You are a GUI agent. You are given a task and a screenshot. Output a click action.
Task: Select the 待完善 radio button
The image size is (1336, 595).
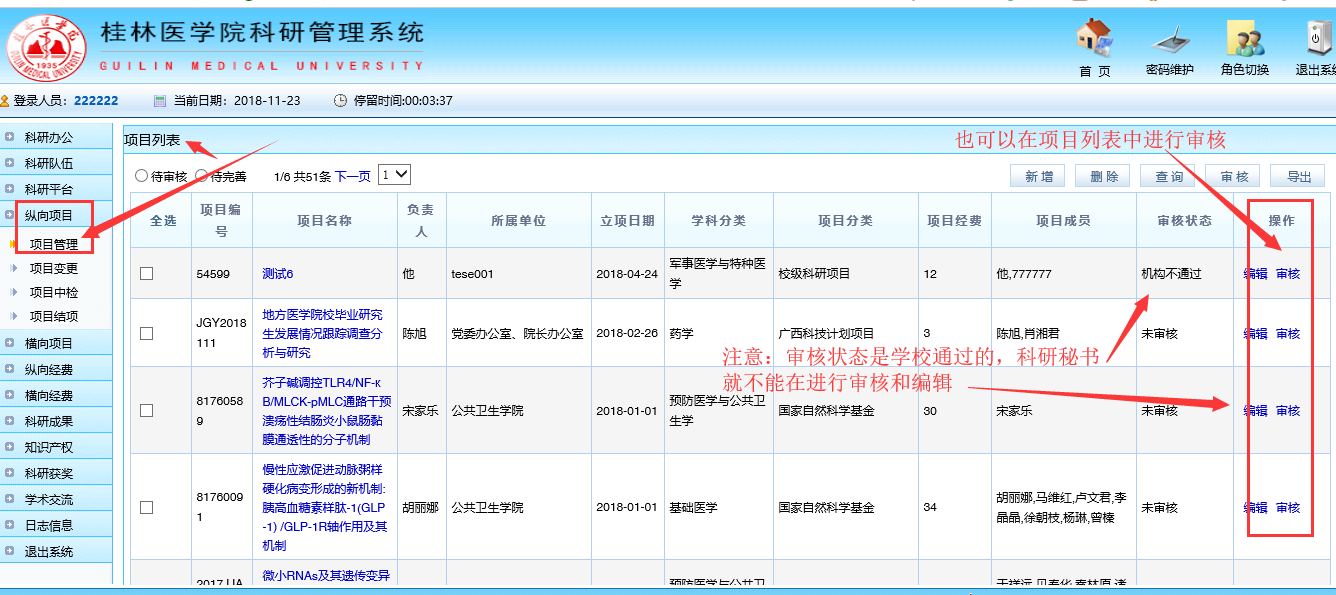pyautogui.click(x=201, y=176)
